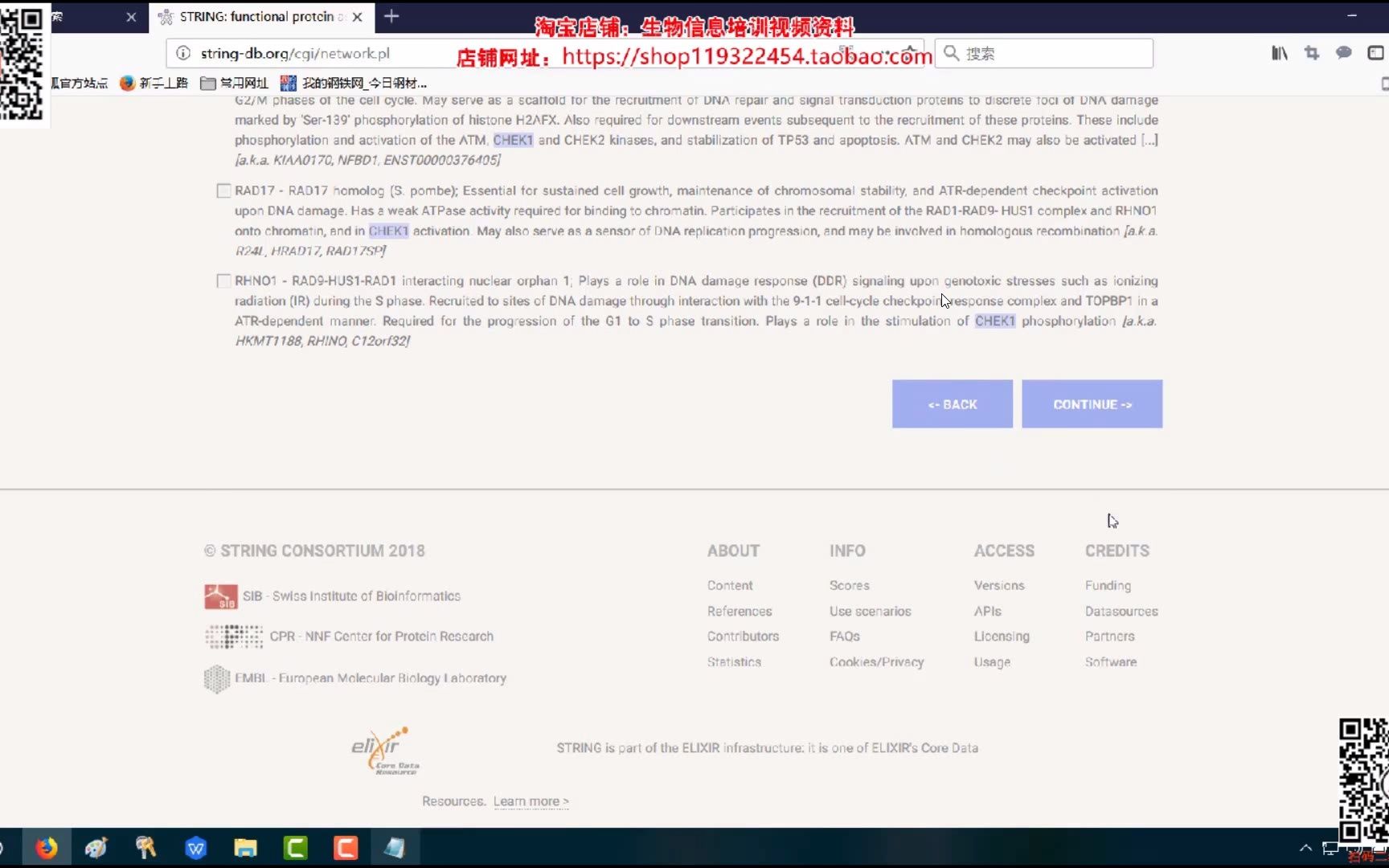The width and height of the screenshot is (1389, 868).
Task: Open the Partners footer link
Action: pyautogui.click(x=1110, y=637)
